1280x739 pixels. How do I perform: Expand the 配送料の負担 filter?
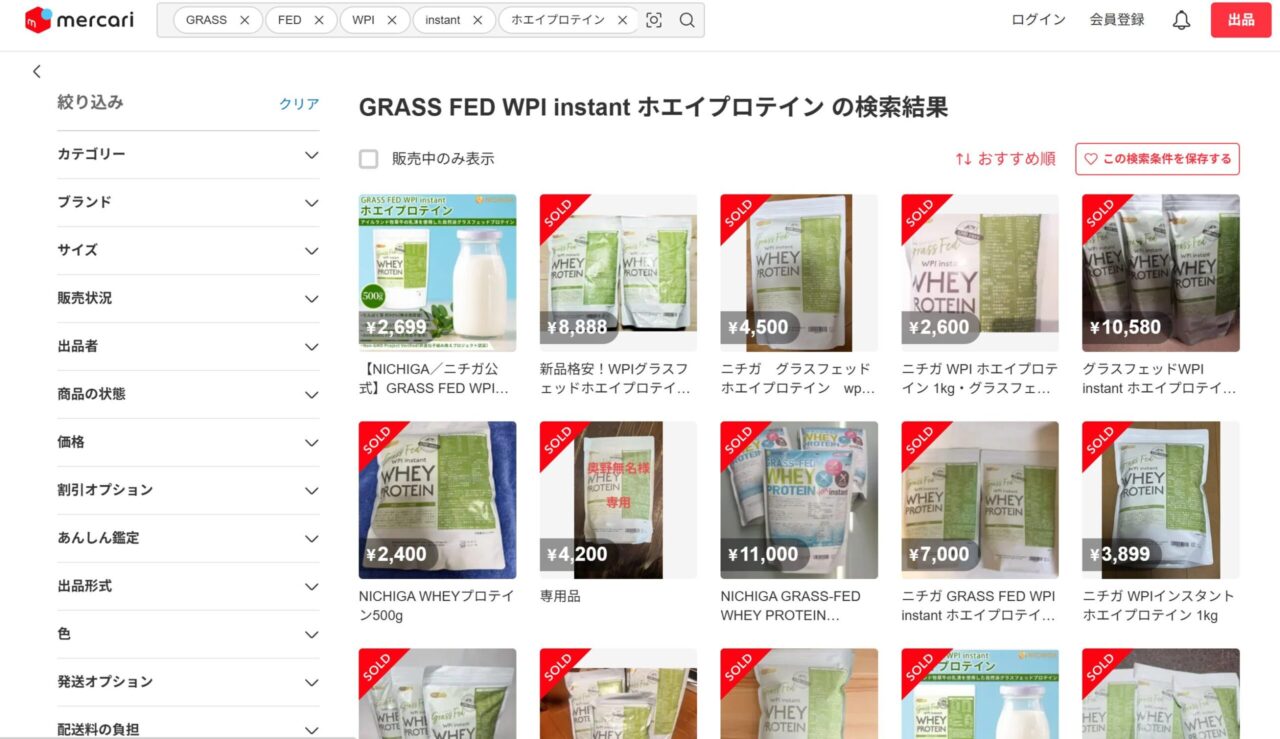click(x=188, y=729)
